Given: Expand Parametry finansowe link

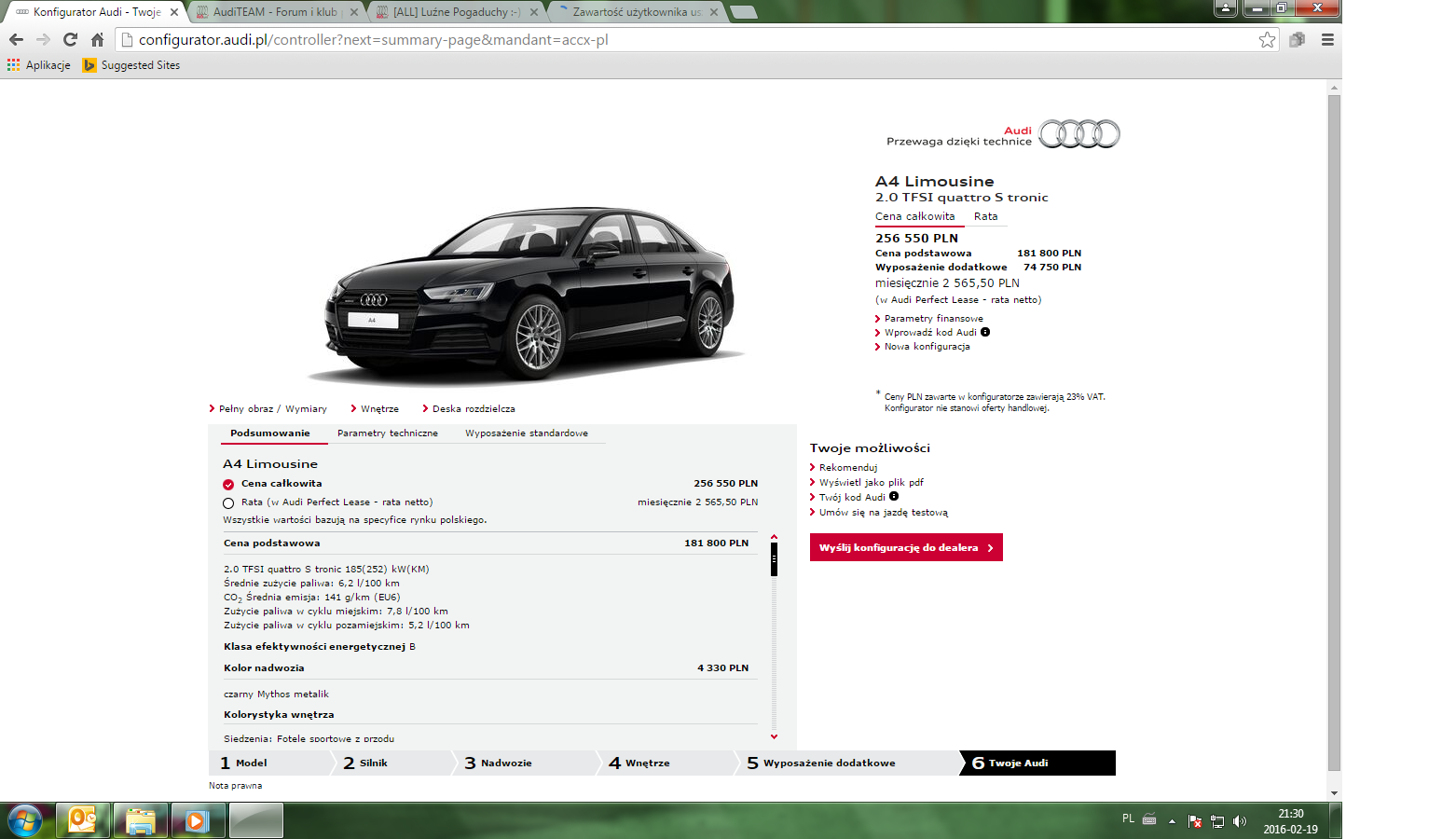Looking at the screenshot, I should point(933,319).
